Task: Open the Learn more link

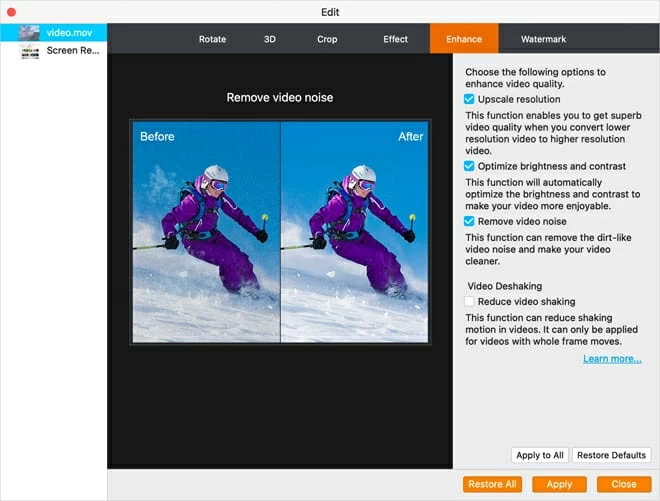Action: [x=612, y=359]
